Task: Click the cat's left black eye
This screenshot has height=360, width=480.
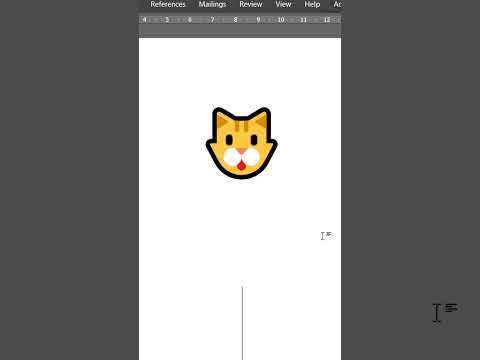Action: [x=229, y=140]
